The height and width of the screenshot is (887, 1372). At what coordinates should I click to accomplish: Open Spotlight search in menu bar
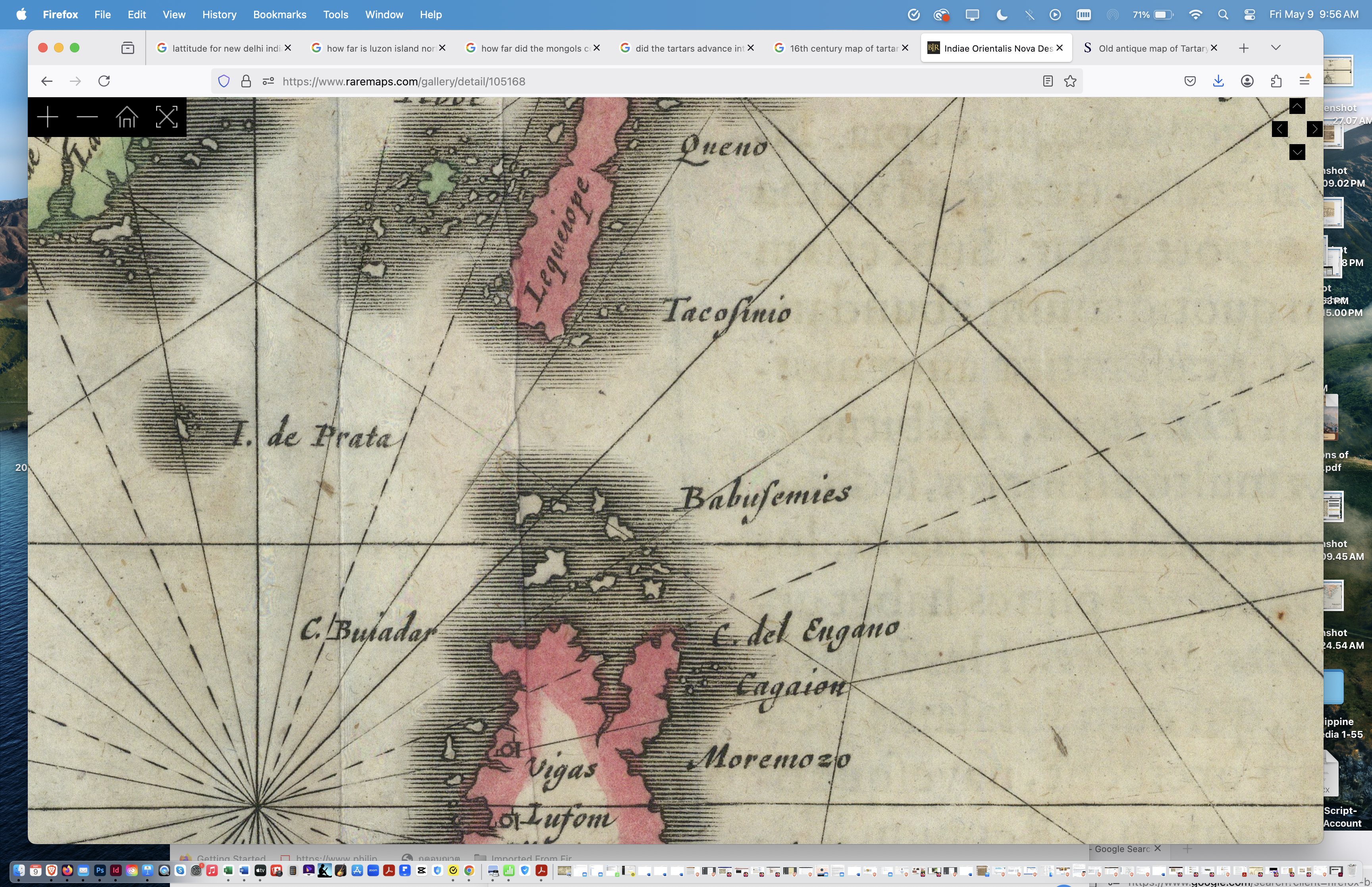click(1223, 14)
